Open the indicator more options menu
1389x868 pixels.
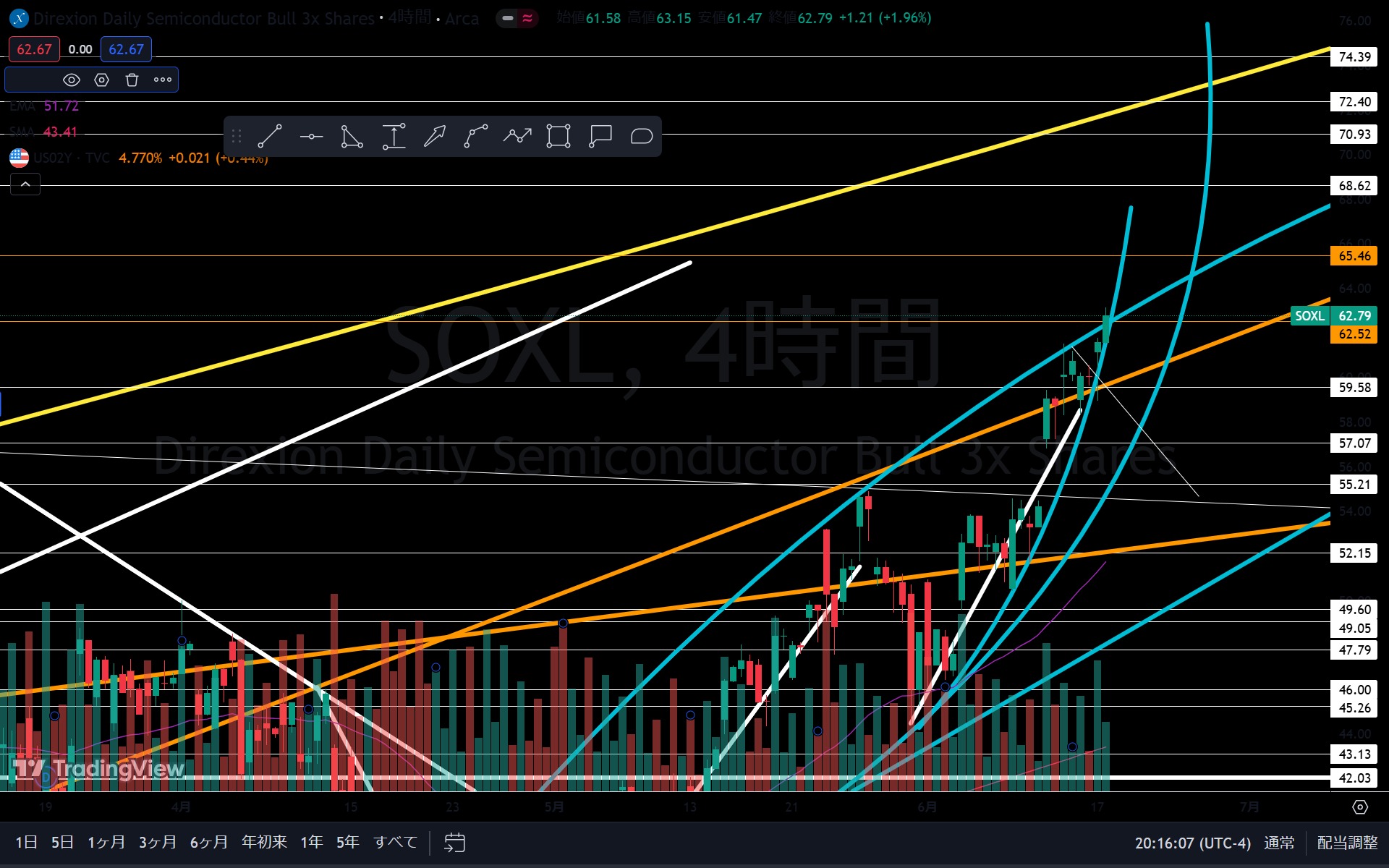[x=163, y=80]
